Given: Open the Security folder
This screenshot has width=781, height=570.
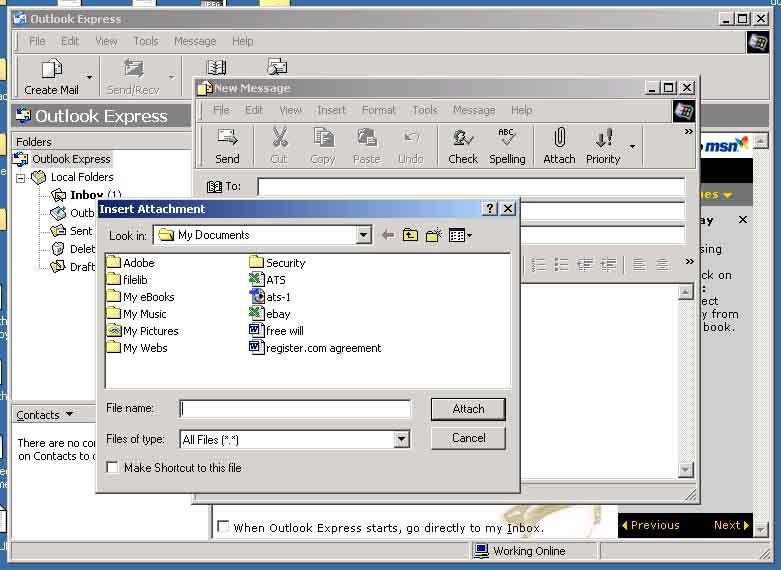Looking at the screenshot, I should (x=277, y=263).
